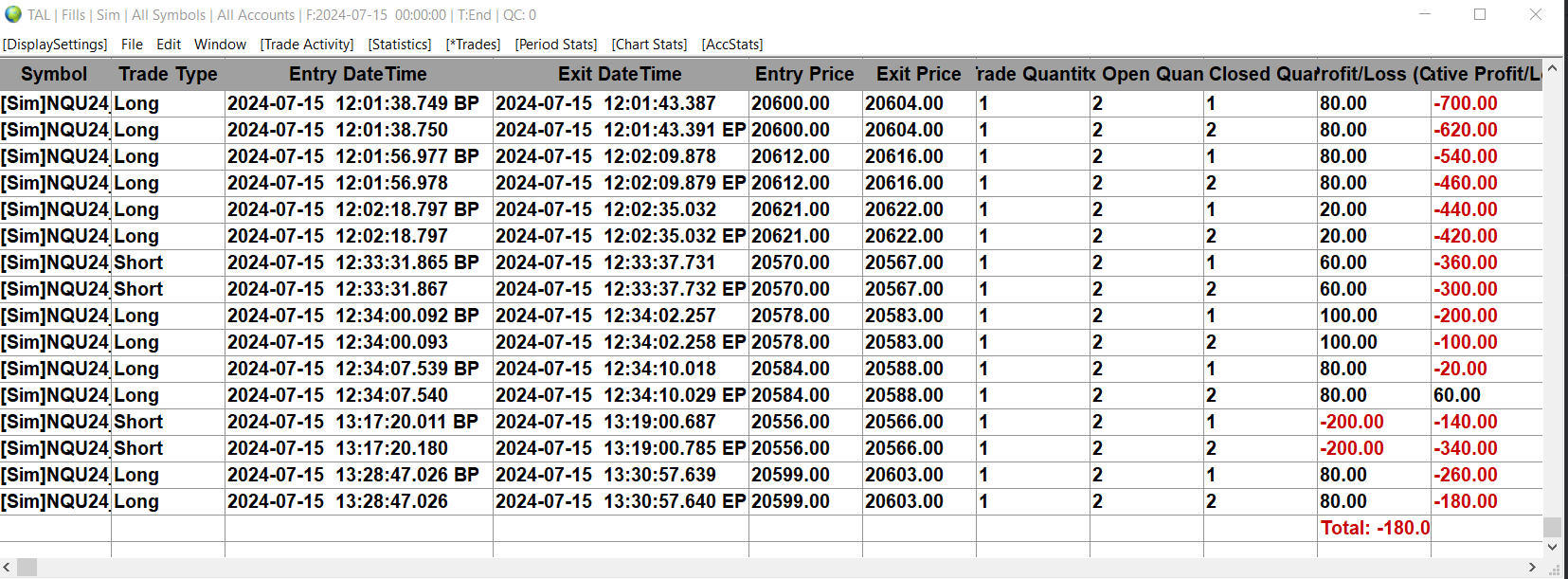This screenshot has height=579, width=1568.
Task: Click cumulative value -360.00
Action: tap(1466, 262)
